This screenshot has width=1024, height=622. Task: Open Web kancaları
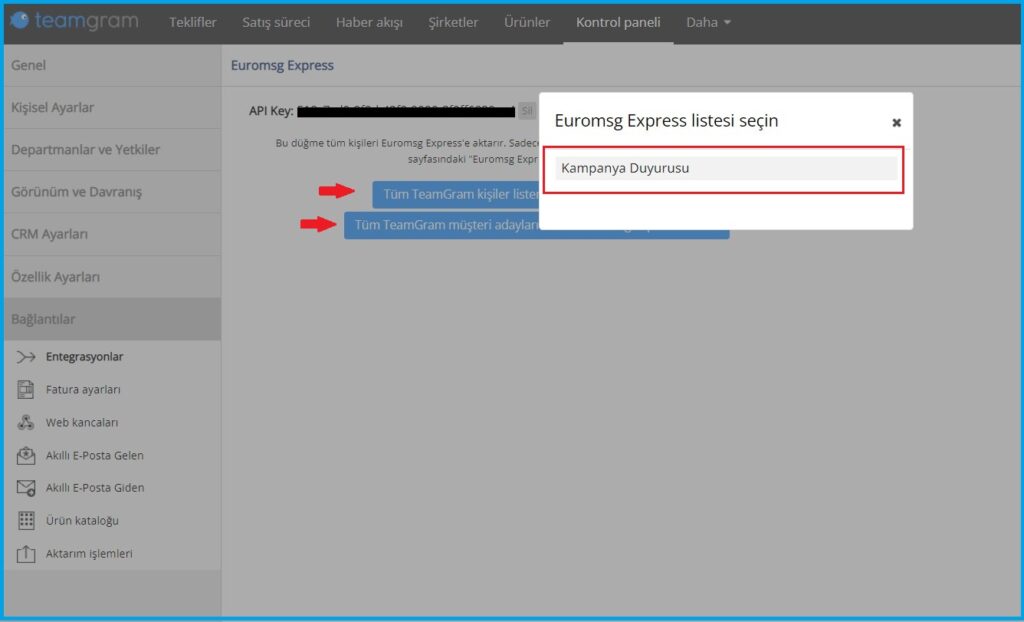pyautogui.click(x=82, y=422)
